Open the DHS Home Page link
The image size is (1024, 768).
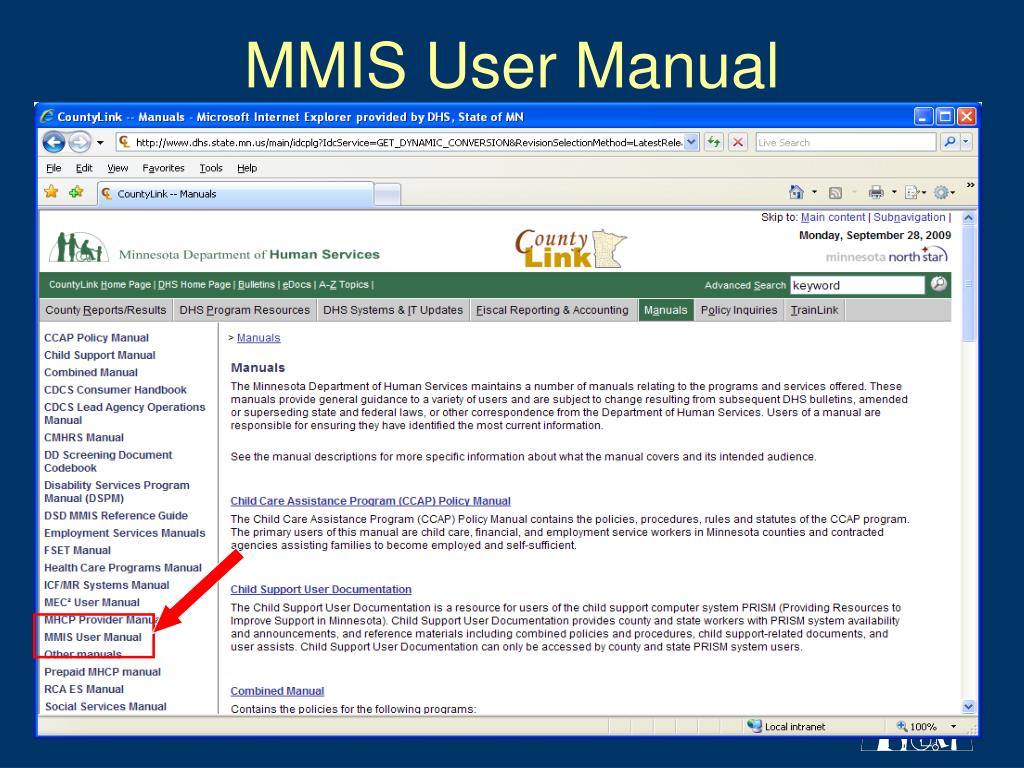[x=194, y=285]
